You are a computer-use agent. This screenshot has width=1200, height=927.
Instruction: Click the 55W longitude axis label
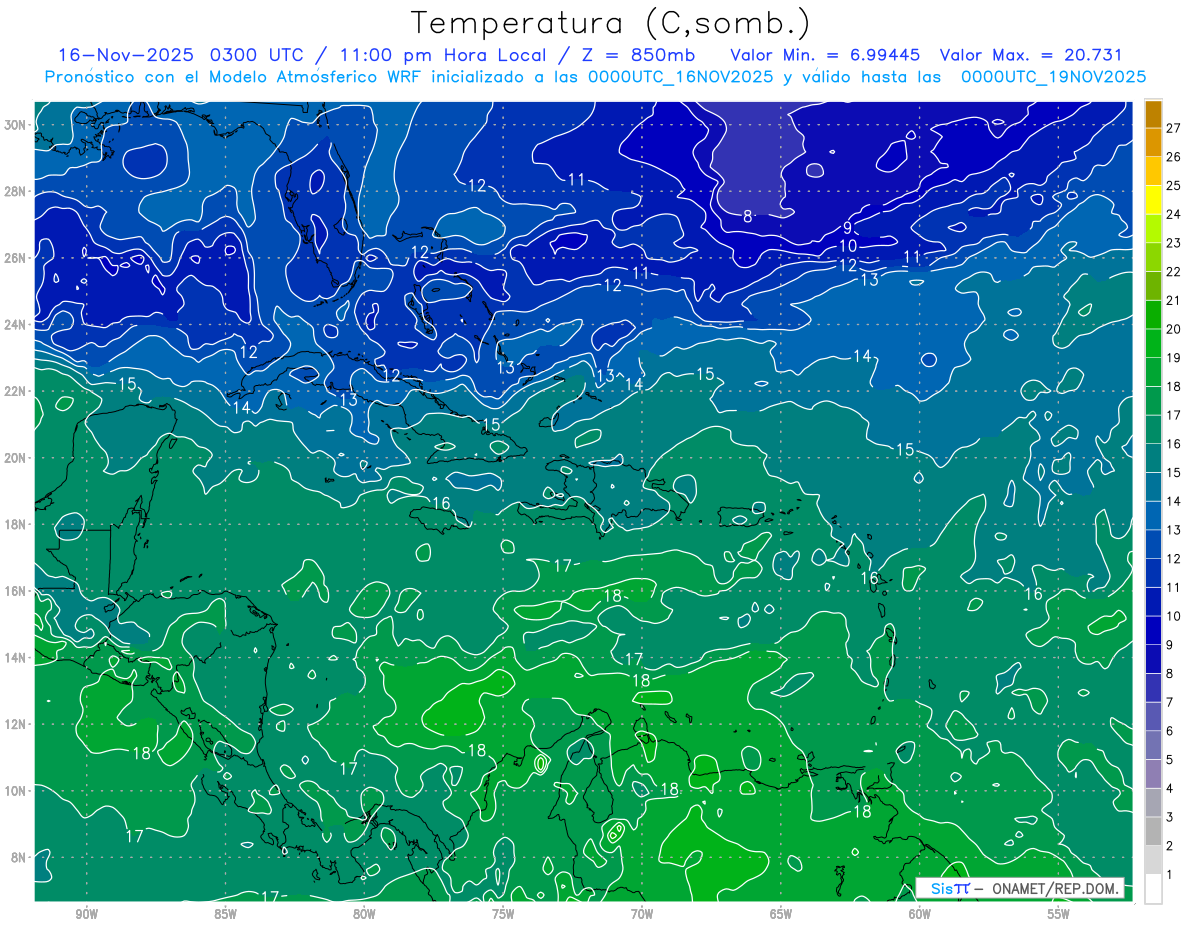click(x=1059, y=913)
